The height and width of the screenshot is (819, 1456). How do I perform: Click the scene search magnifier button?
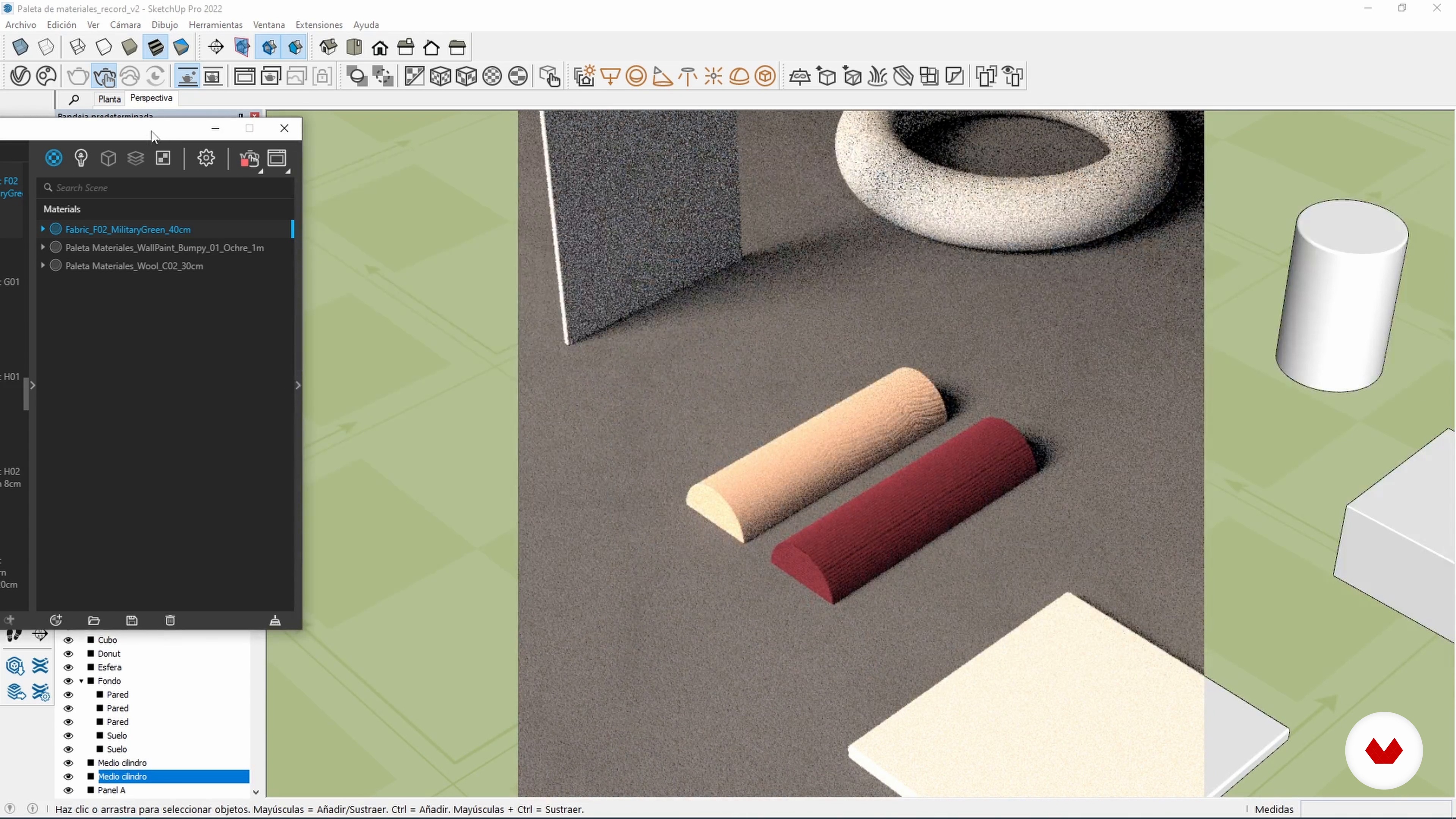(x=74, y=99)
